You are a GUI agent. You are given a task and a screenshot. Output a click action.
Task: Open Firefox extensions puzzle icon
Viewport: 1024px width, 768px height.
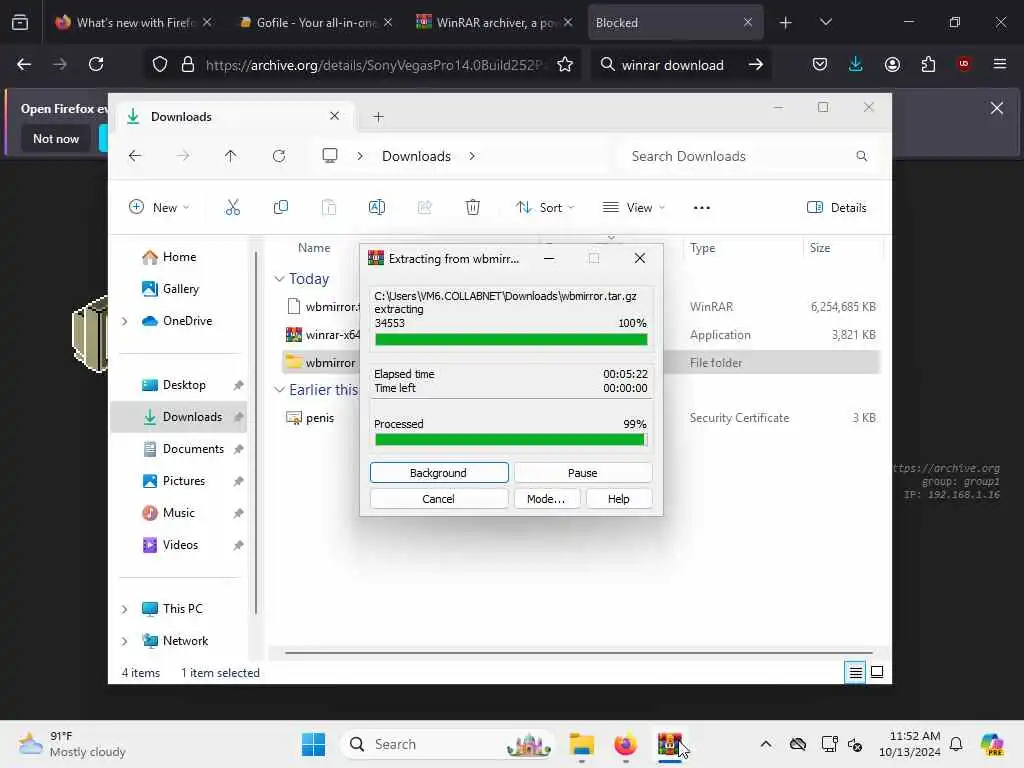click(928, 64)
